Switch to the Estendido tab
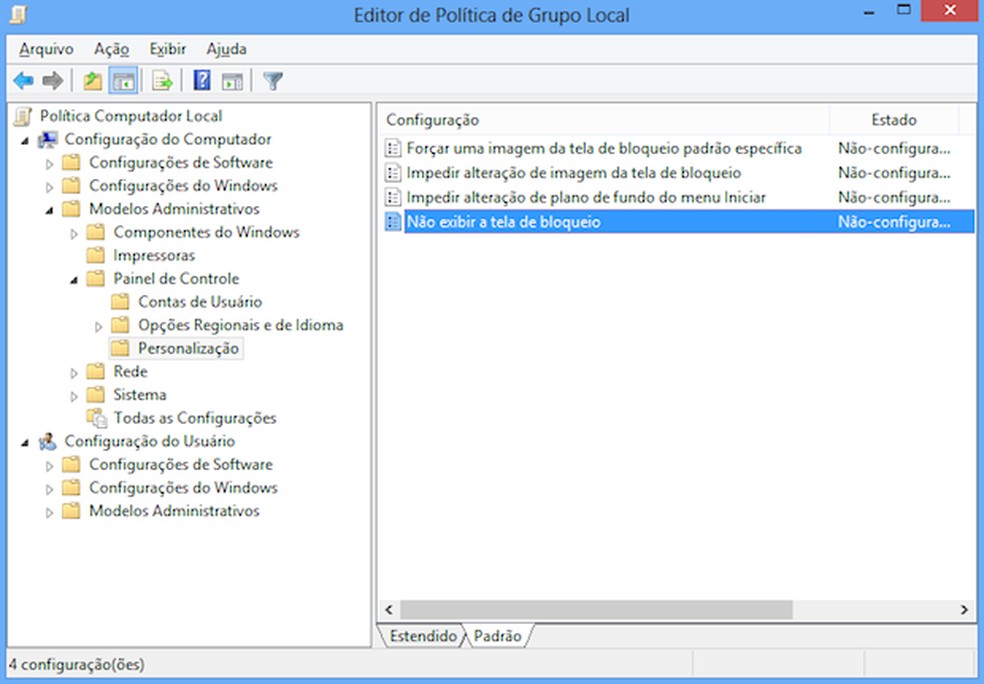 coord(422,636)
